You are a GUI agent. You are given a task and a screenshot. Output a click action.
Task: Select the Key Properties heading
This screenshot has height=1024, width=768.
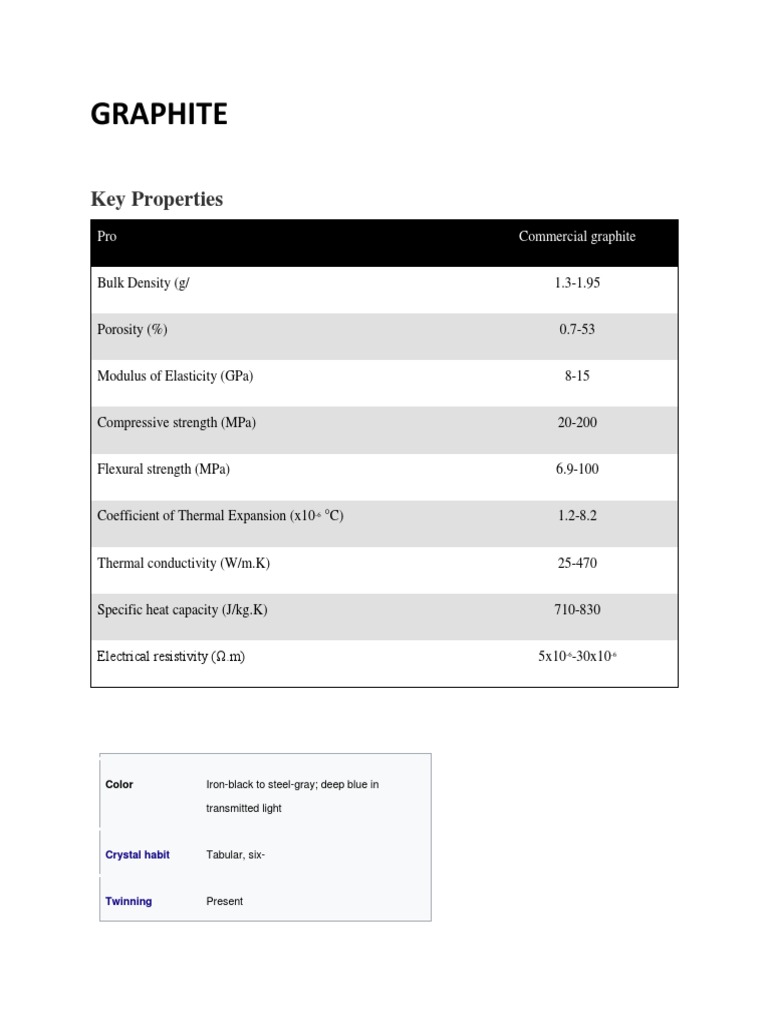point(157,199)
